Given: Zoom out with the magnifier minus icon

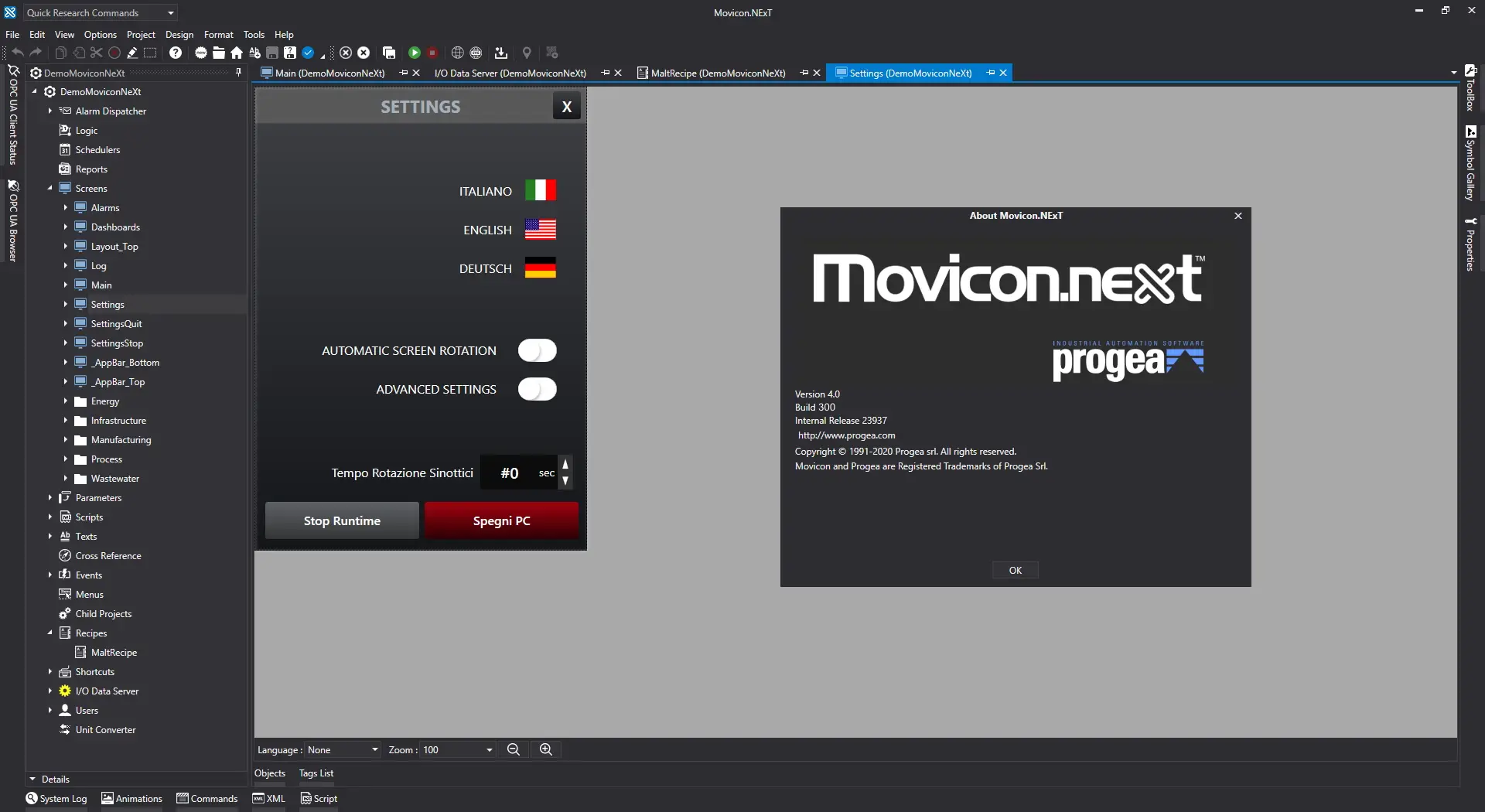Looking at the screenshot, I should pyautogui.click(x=513, y=749).
